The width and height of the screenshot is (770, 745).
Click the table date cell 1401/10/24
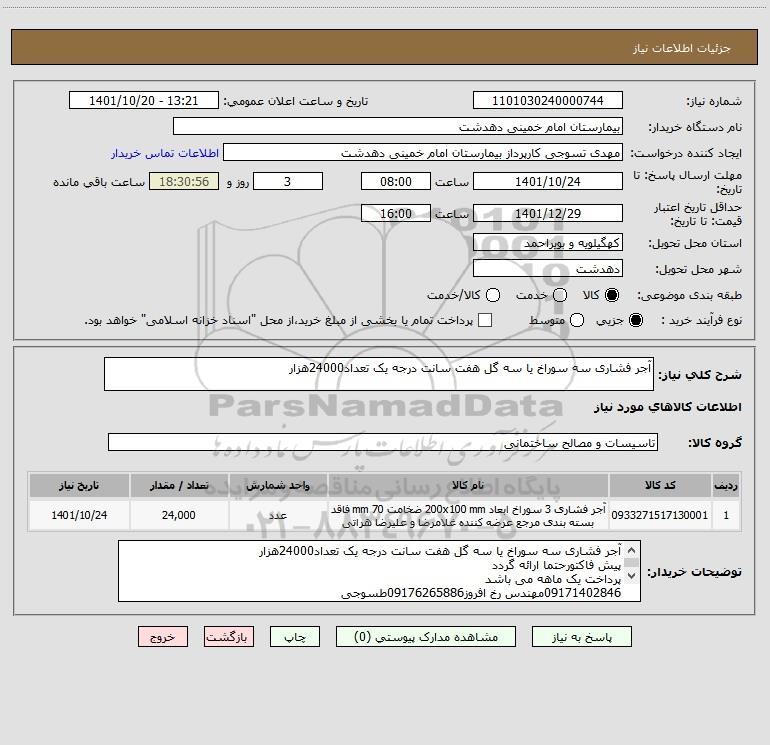pos(79,515)
